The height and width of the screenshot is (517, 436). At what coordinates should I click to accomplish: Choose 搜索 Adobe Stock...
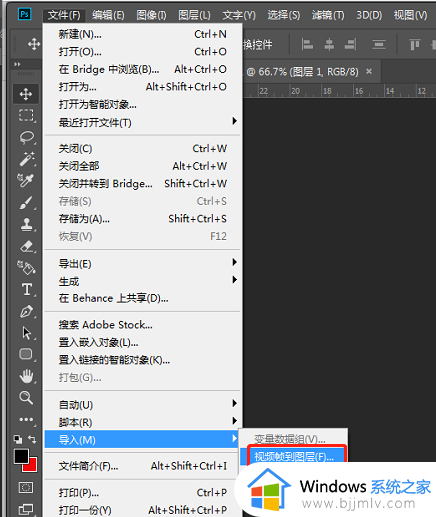pyautogui.click(x=143, y=325)
